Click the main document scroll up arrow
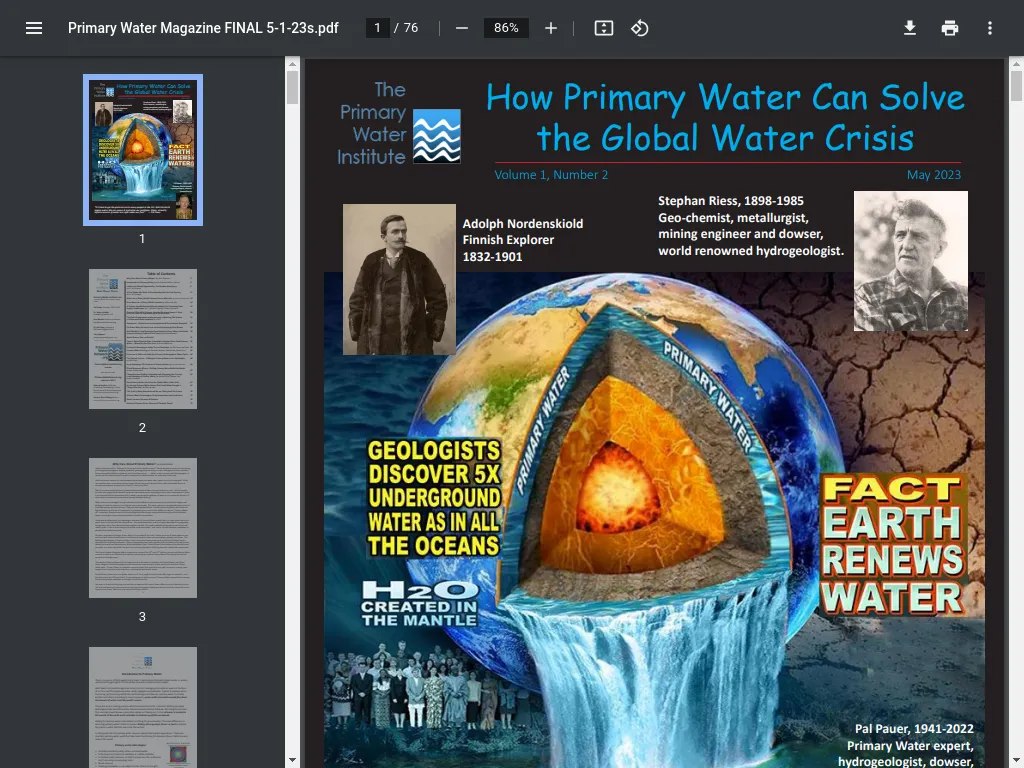 (x=1016, y=64)
